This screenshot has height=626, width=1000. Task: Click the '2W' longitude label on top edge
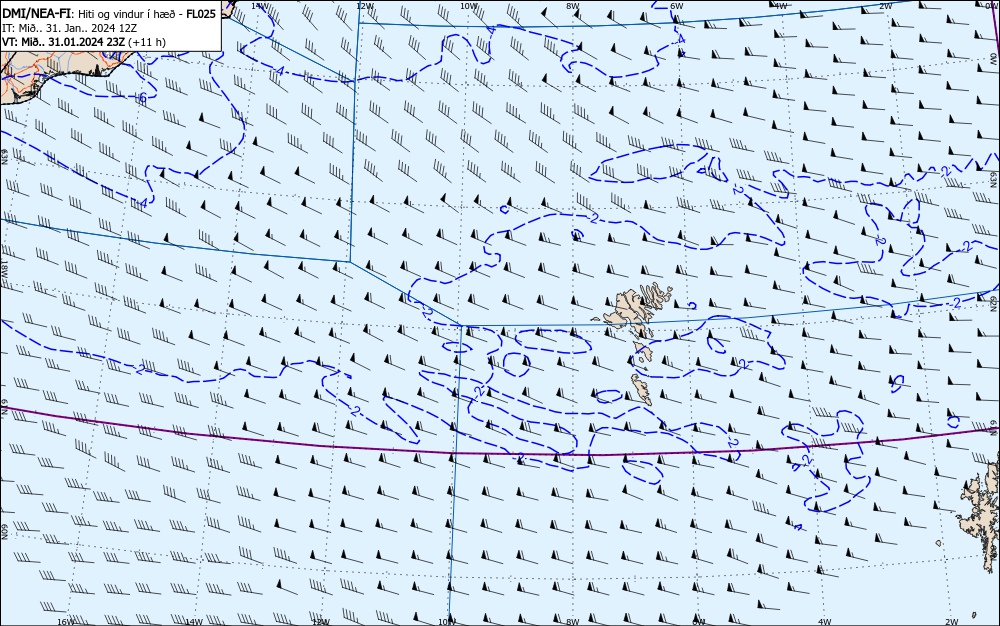click(x=885, y=6)
